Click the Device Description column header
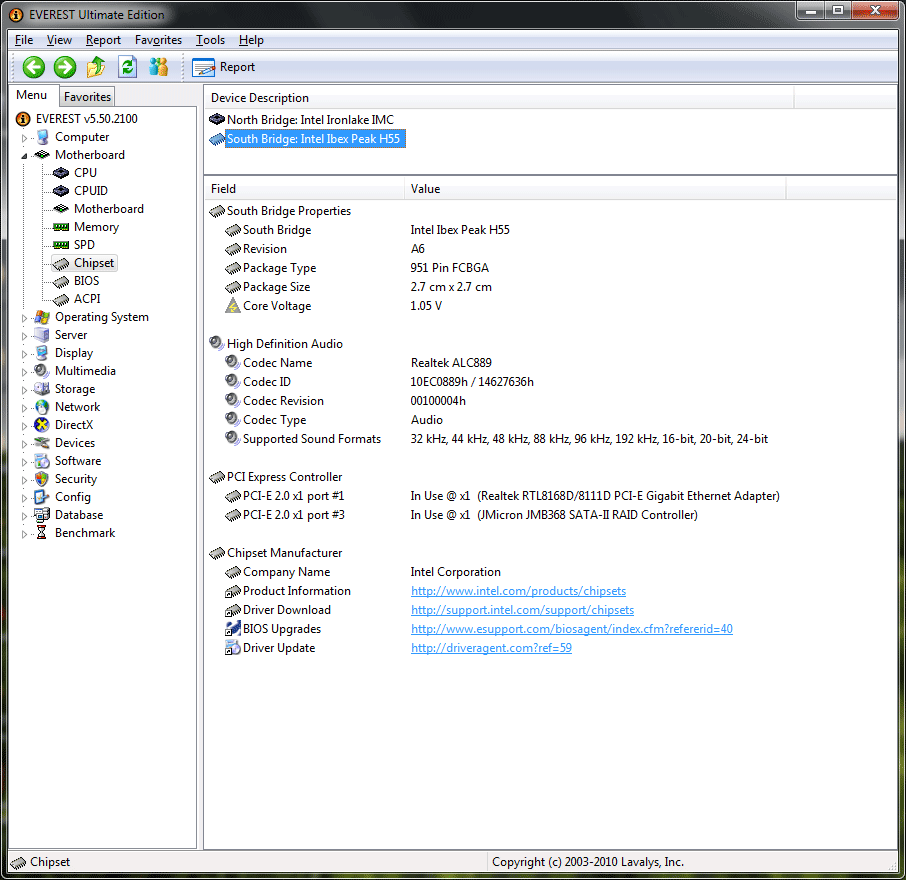Viewport: 906px width, 880px height. pos(500,98)
